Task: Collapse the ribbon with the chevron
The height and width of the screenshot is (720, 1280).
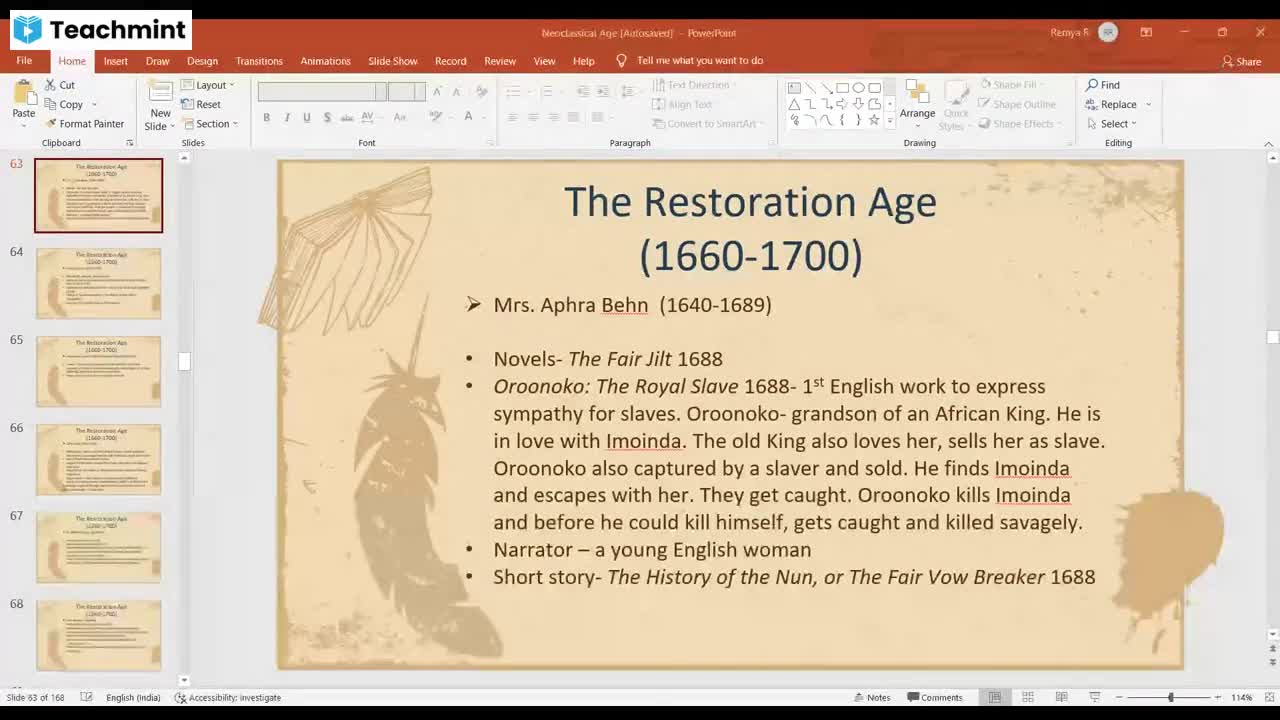Action: pos(1269,144)
